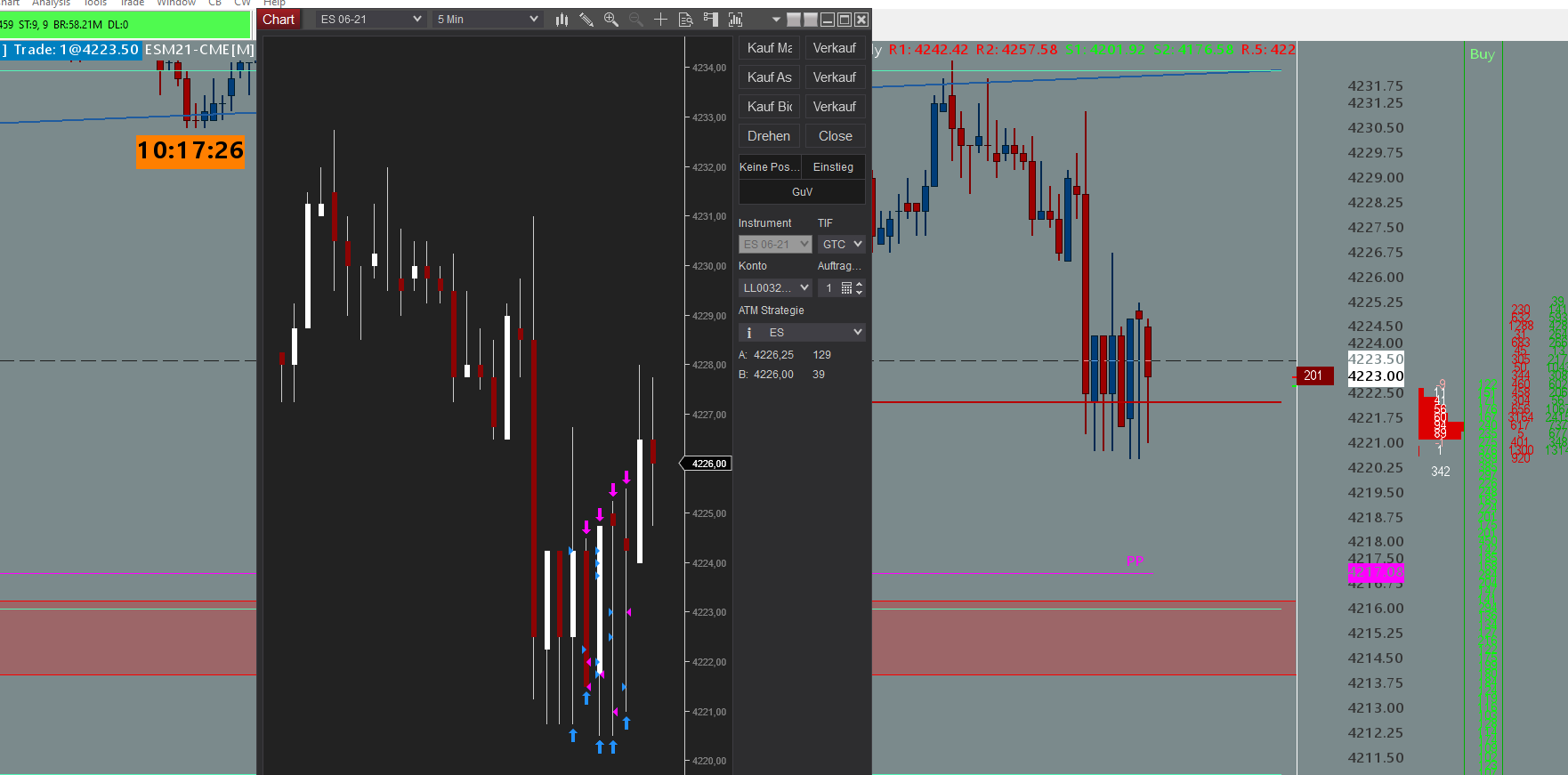Screen dimensions: 1568x775
Task: Open the Analysis menu
Action: 51,4
